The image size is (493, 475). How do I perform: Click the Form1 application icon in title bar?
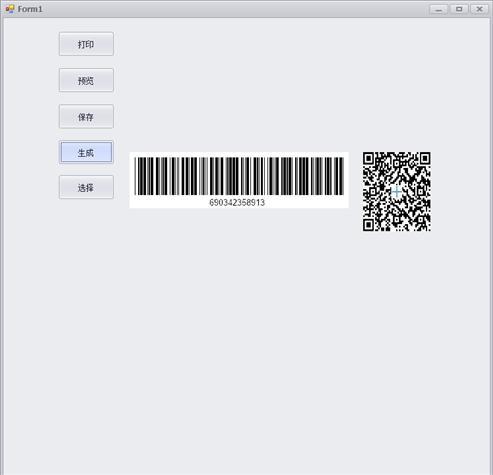tap(10, 9)
